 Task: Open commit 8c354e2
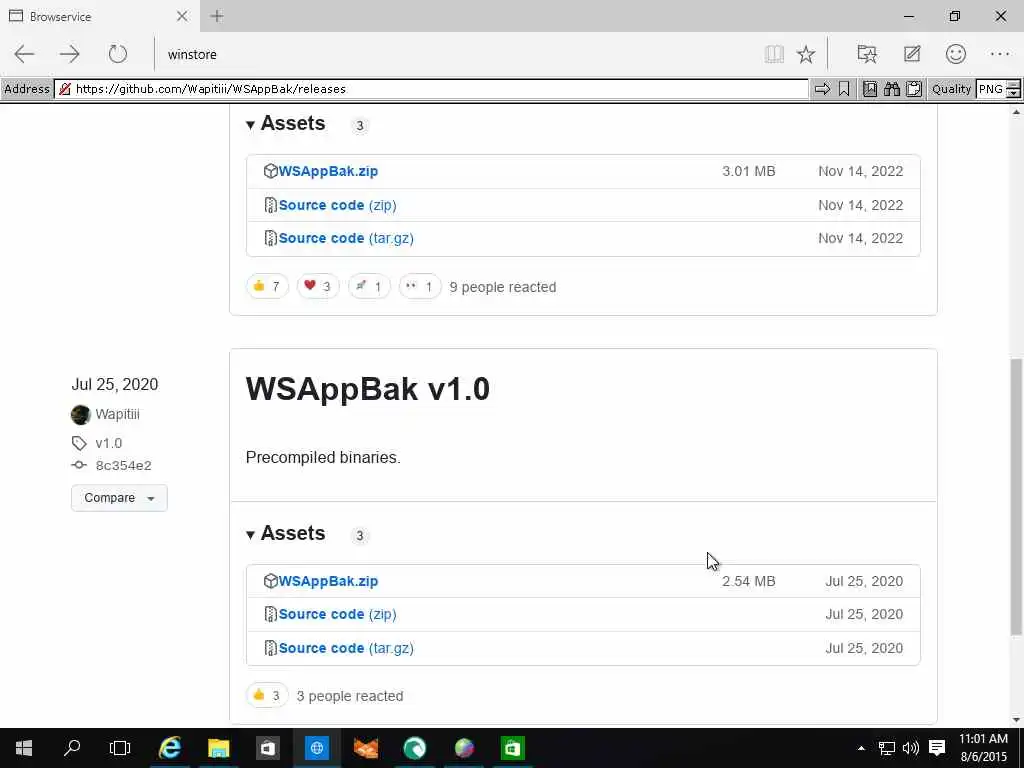(x=123, y=466)
